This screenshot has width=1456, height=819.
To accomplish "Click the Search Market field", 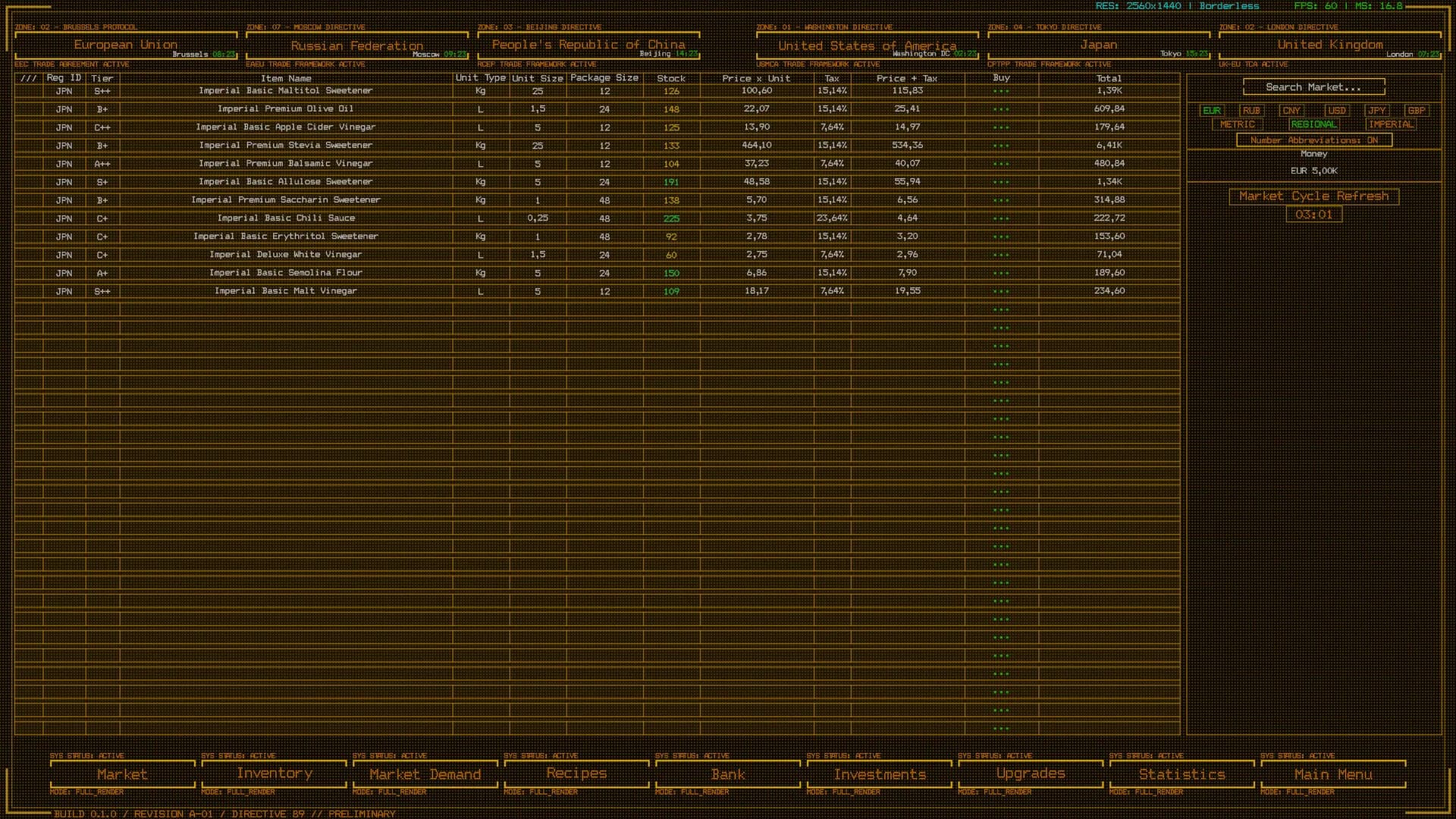I will point(1314,87).
